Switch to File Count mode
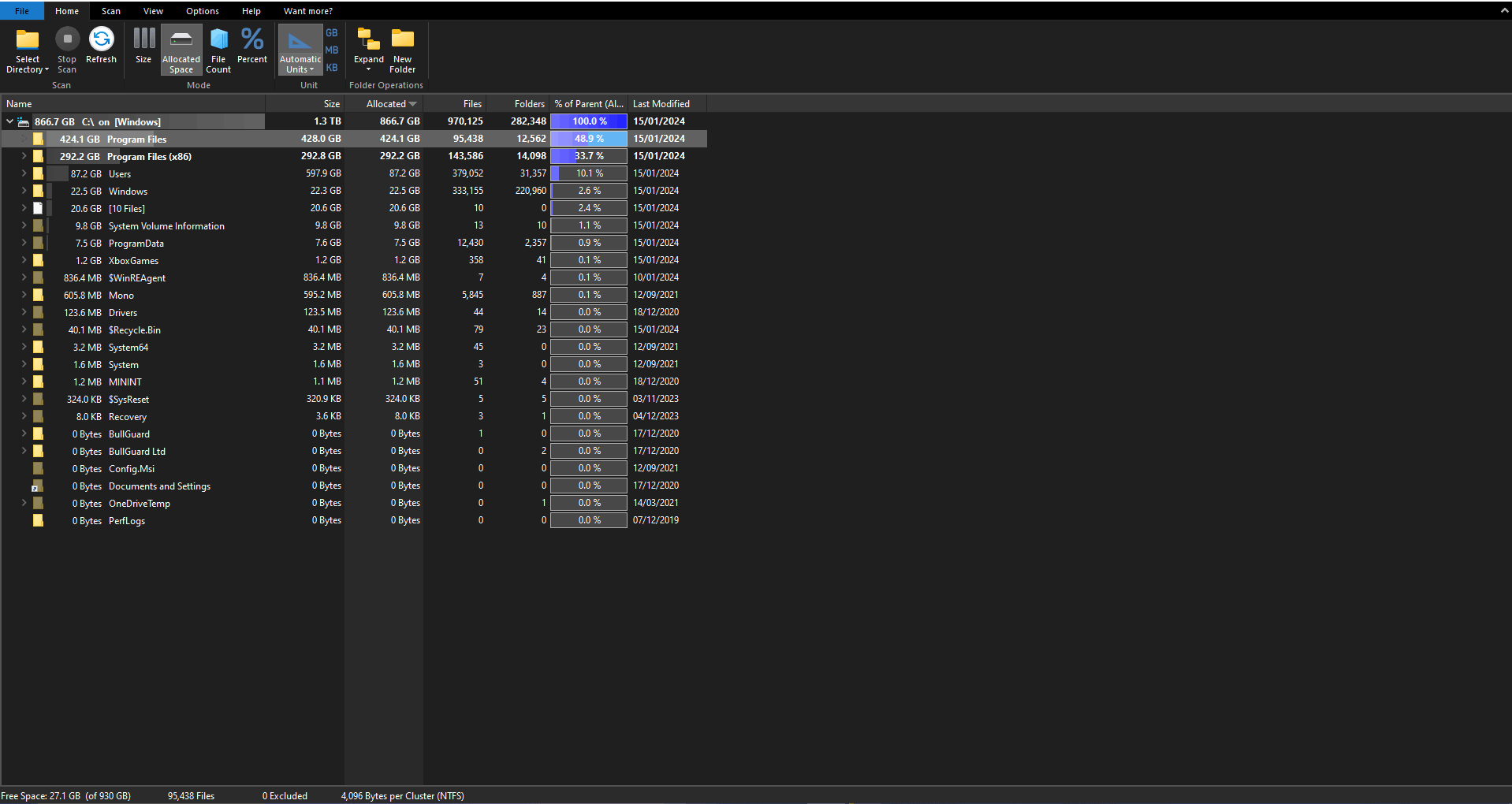The height and width of the screenshot is (804, 1512). pyautogui.click(x=218, y=50)
